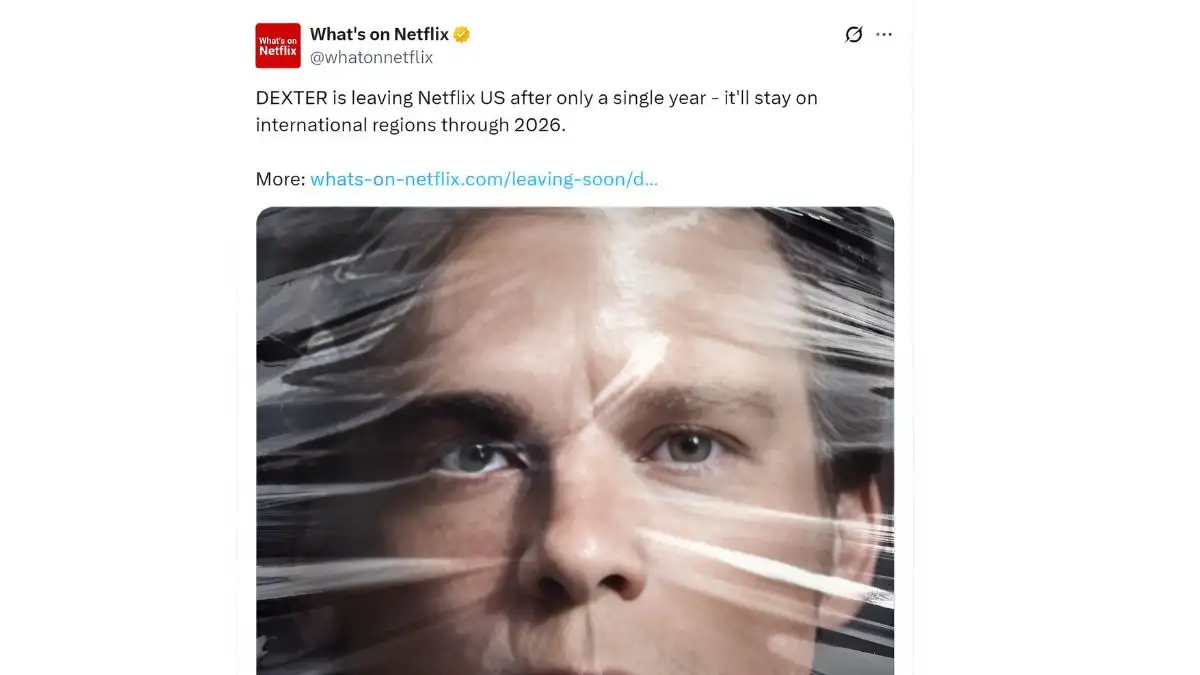Follow the whats-on-netflix.com leaving-soon link
Image resolution: width=1200 pixels, height=675 pixels.
click(x=484, y=179)
